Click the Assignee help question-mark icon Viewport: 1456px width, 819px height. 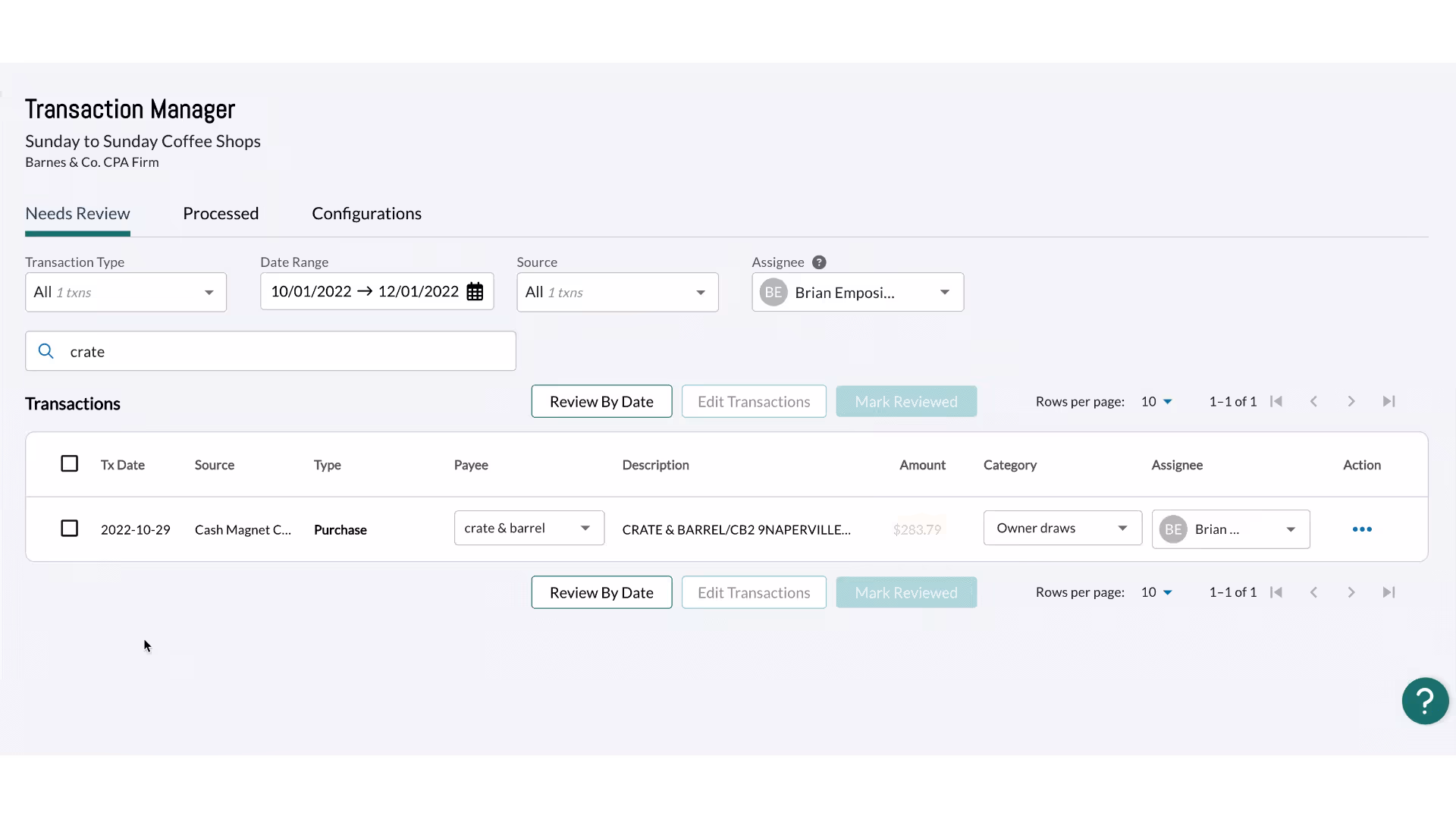pos(819,262)
